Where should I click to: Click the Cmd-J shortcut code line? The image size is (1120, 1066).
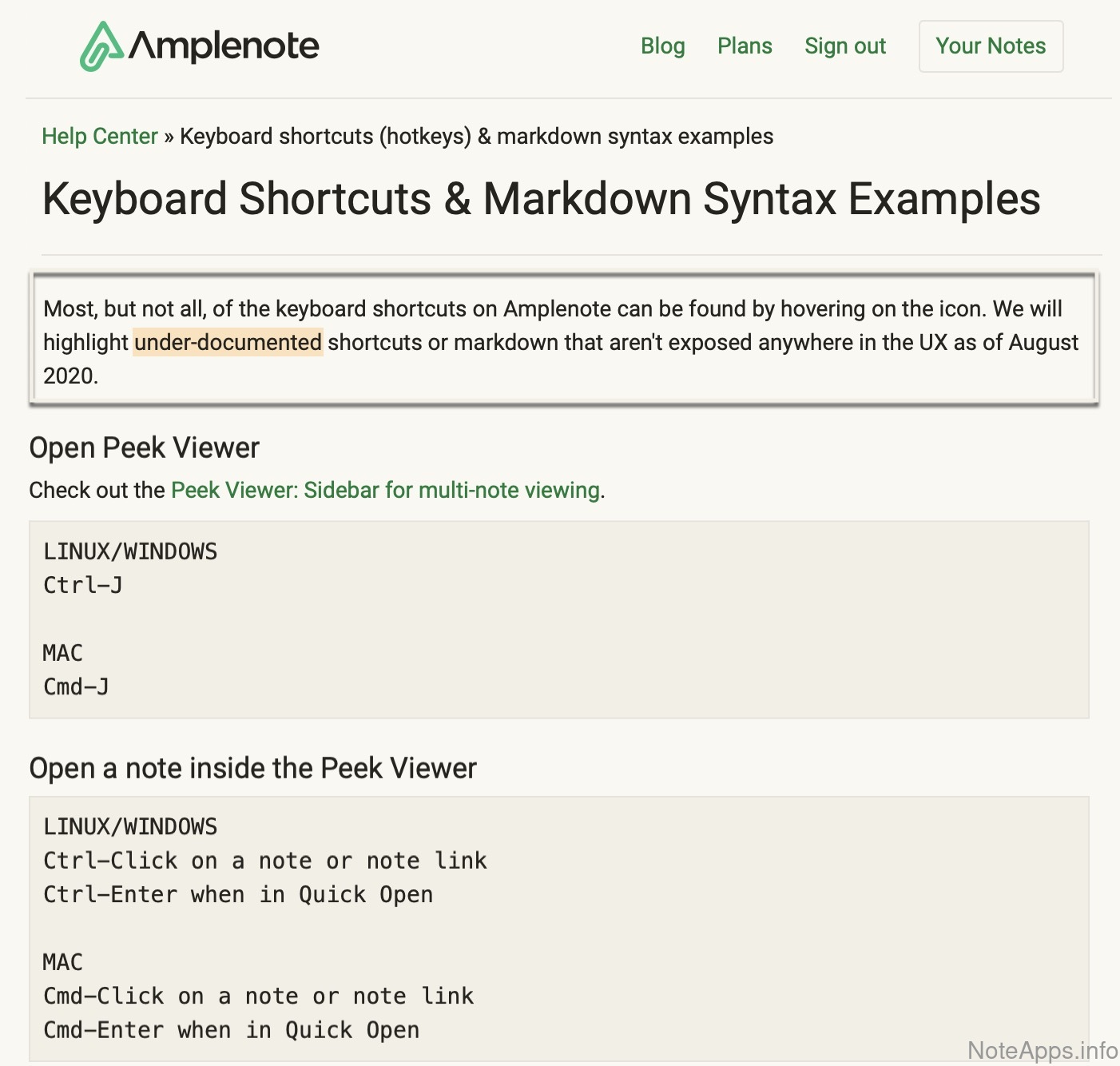(x=76, y=686)
